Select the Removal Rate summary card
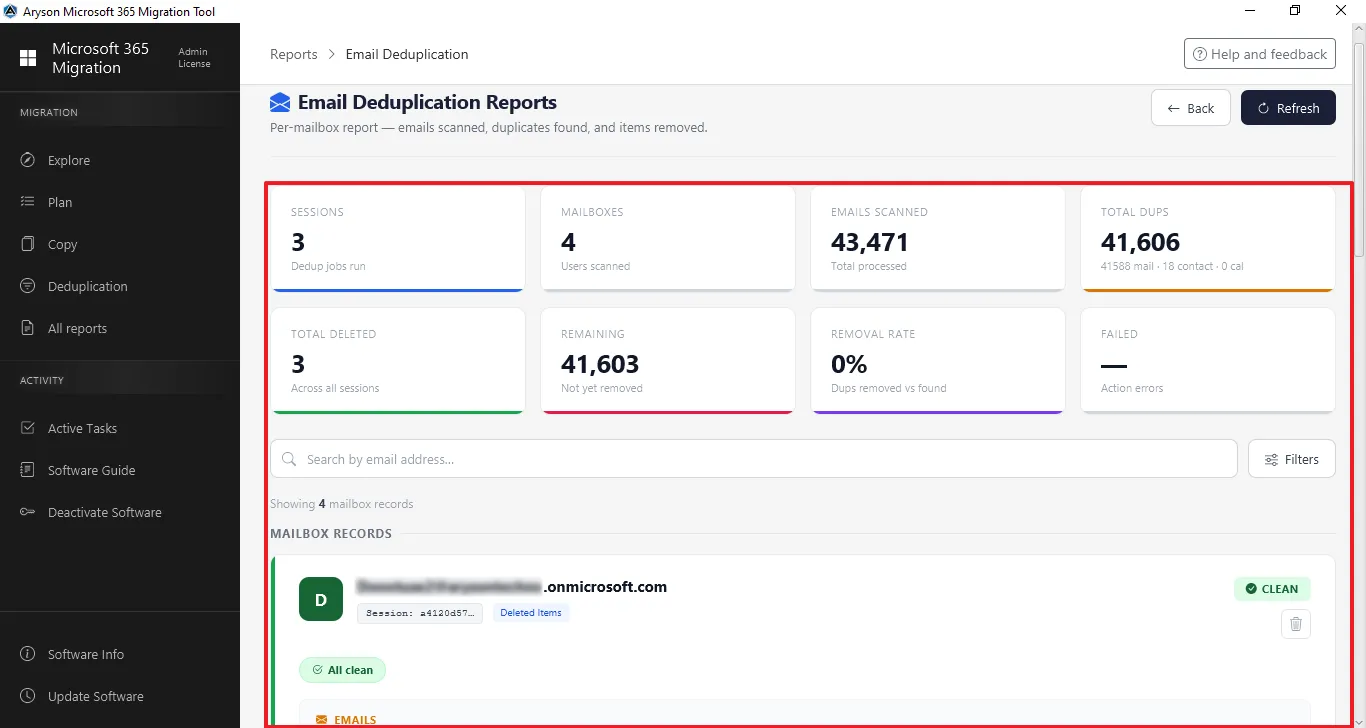This screenshot has height=728, width=1366. coord(938,361)
